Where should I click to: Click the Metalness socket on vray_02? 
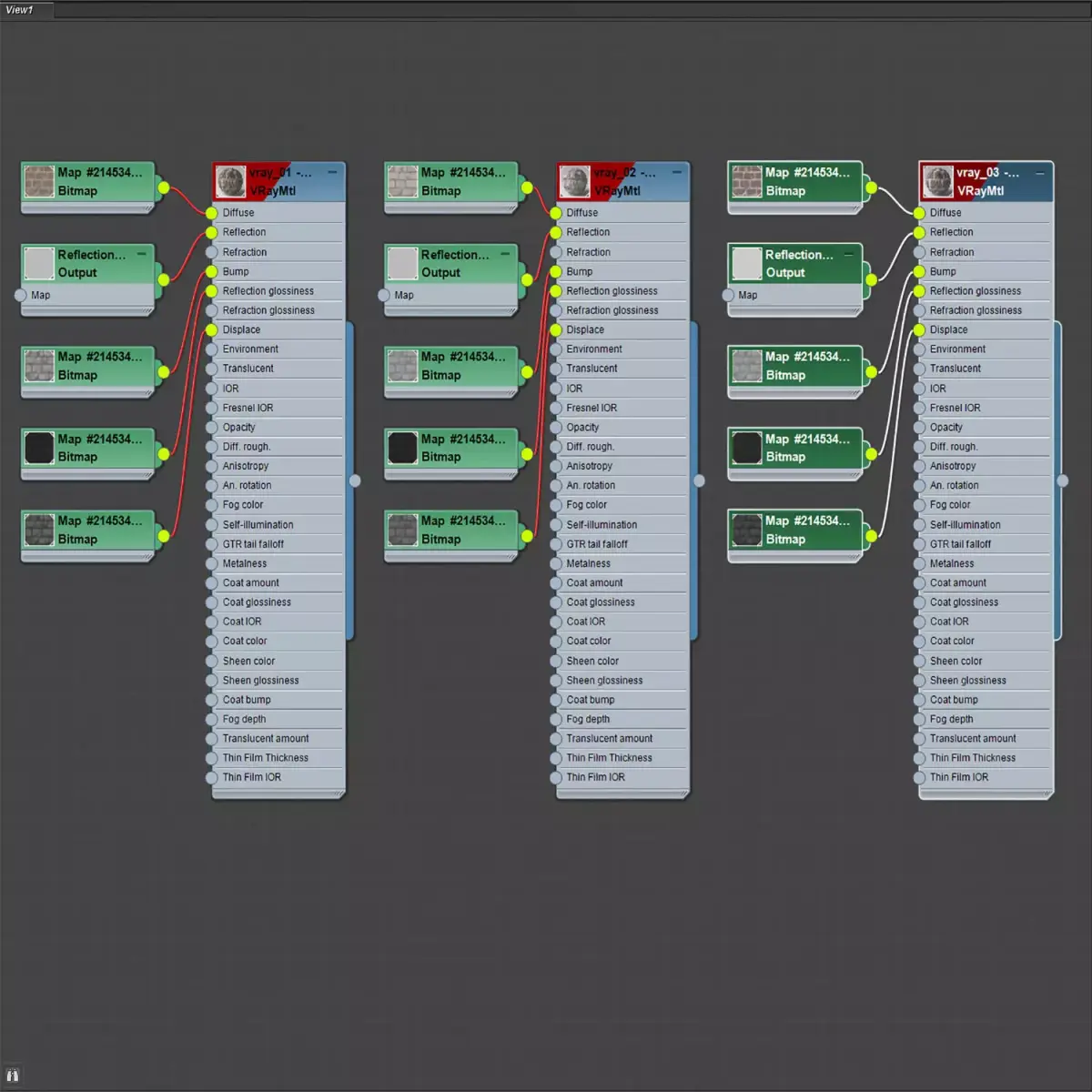(x=556, y=563)
